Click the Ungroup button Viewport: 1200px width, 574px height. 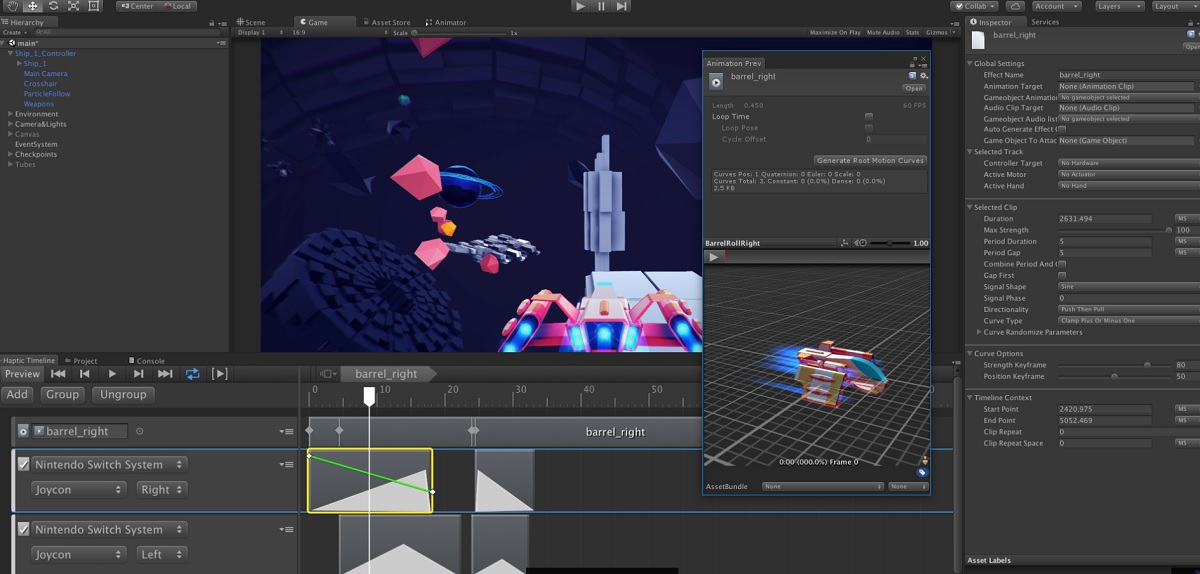click(x=123, y=394)
